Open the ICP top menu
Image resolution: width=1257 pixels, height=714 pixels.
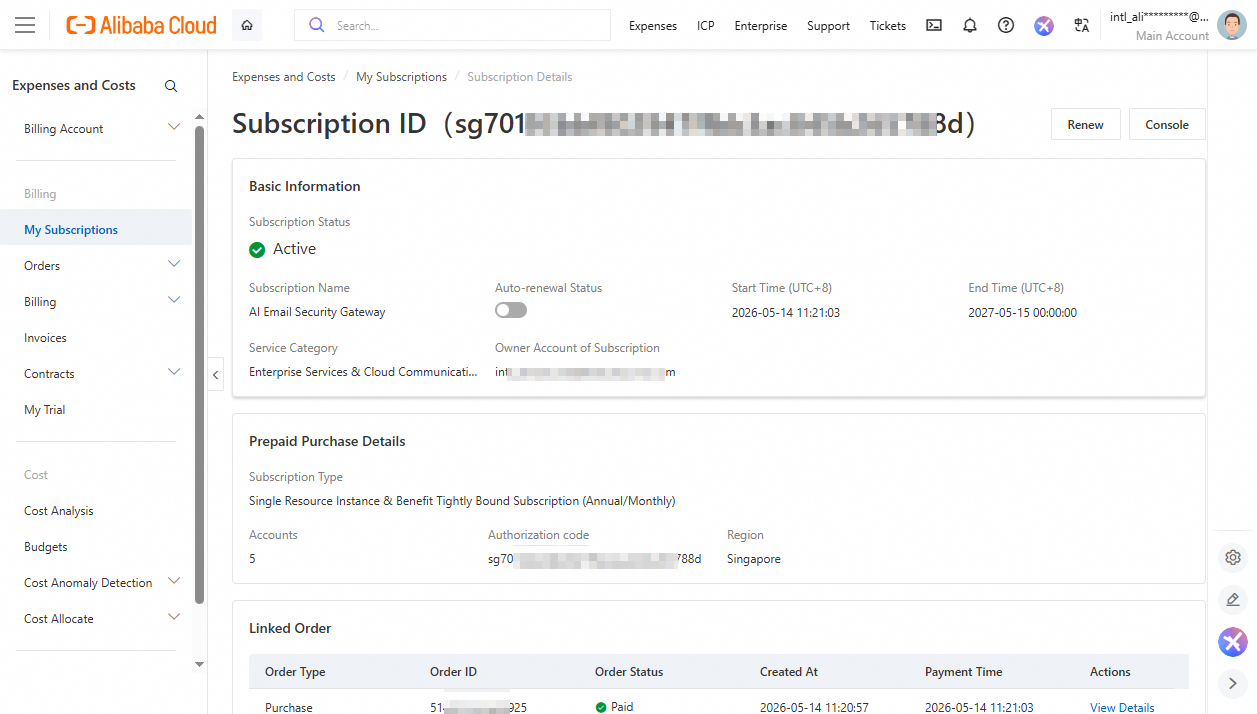(706, 26)
